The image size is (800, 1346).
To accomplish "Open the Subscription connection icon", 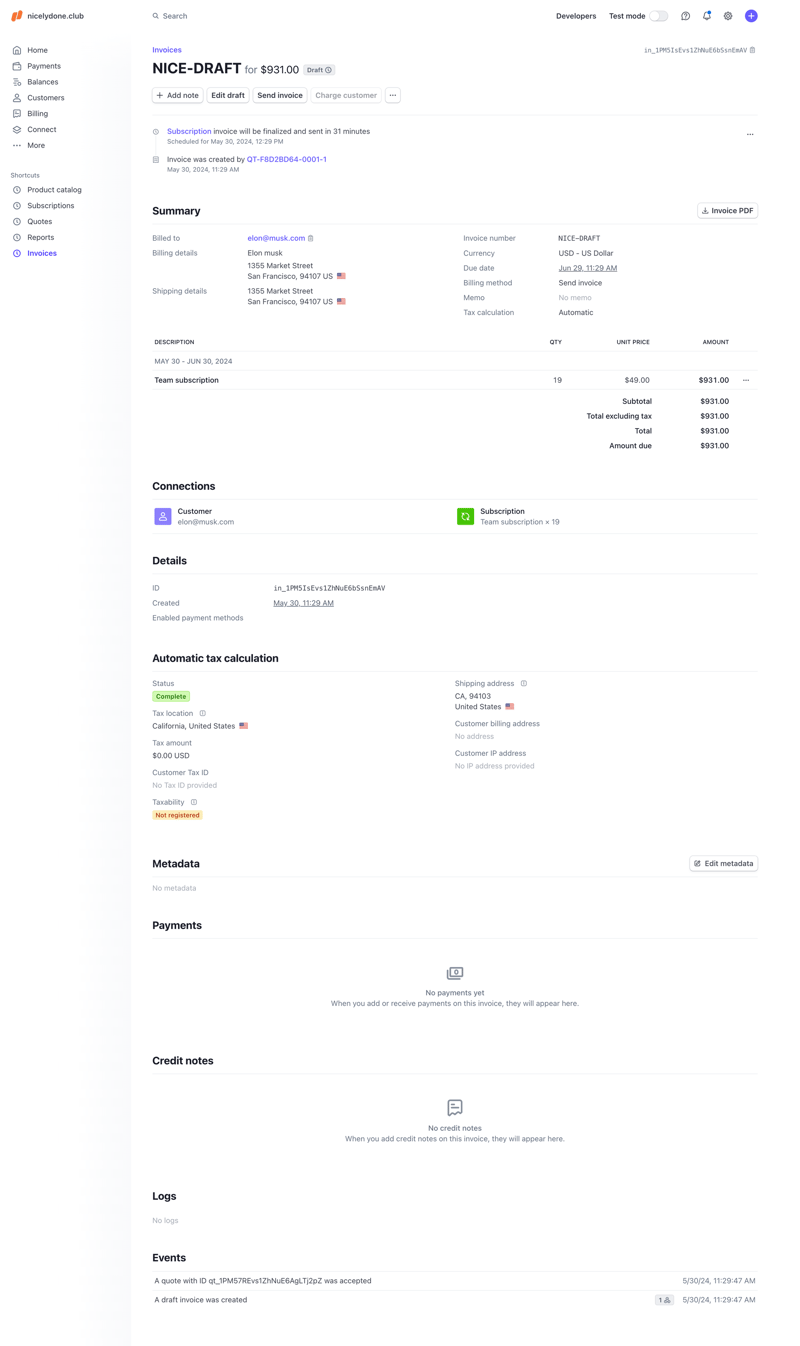I will pyautogui.click(x=465, y=516).
